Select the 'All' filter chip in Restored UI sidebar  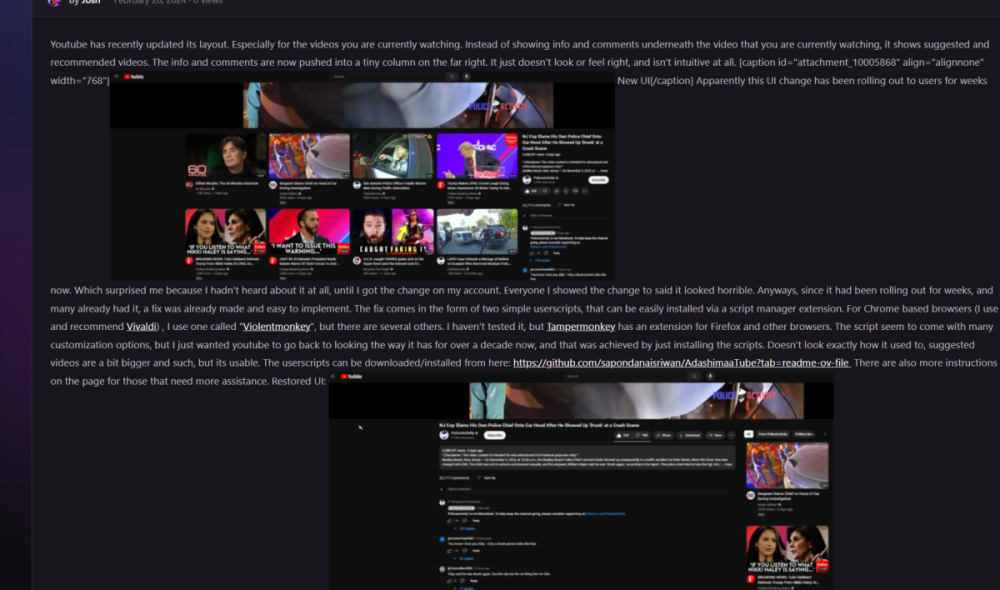(x=749, y=434)
